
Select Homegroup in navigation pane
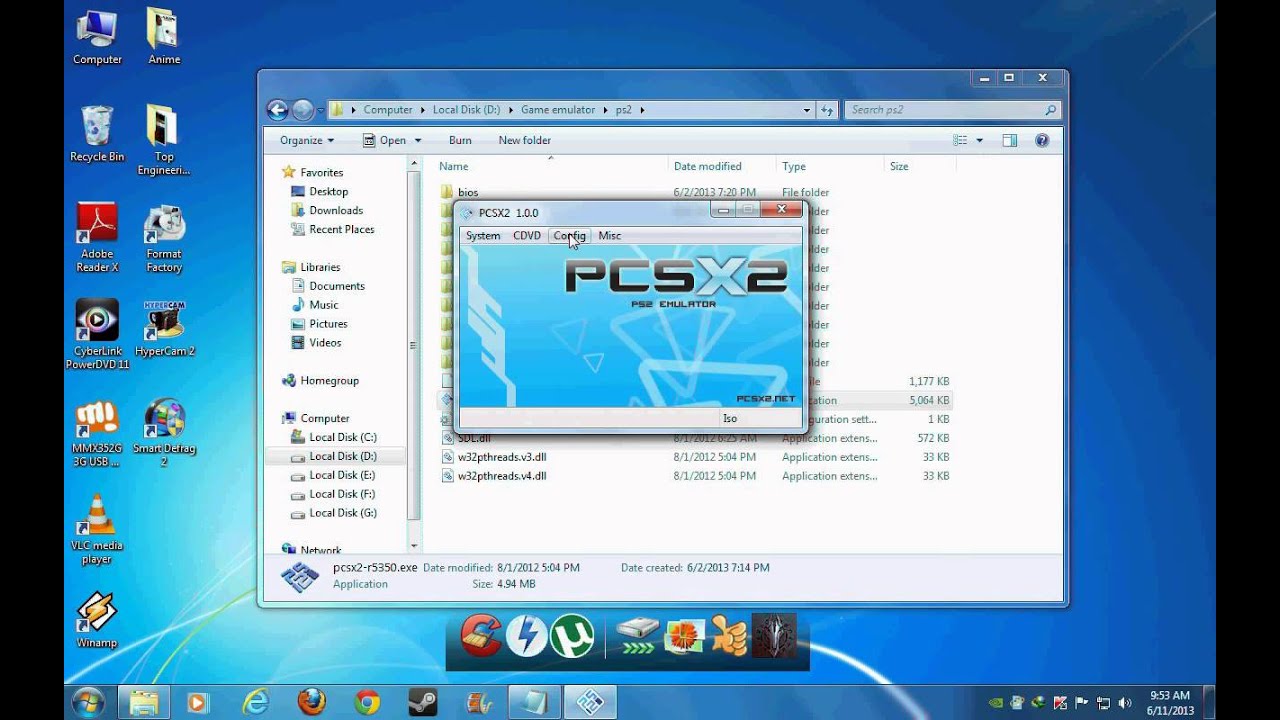[x=329, y=381]
